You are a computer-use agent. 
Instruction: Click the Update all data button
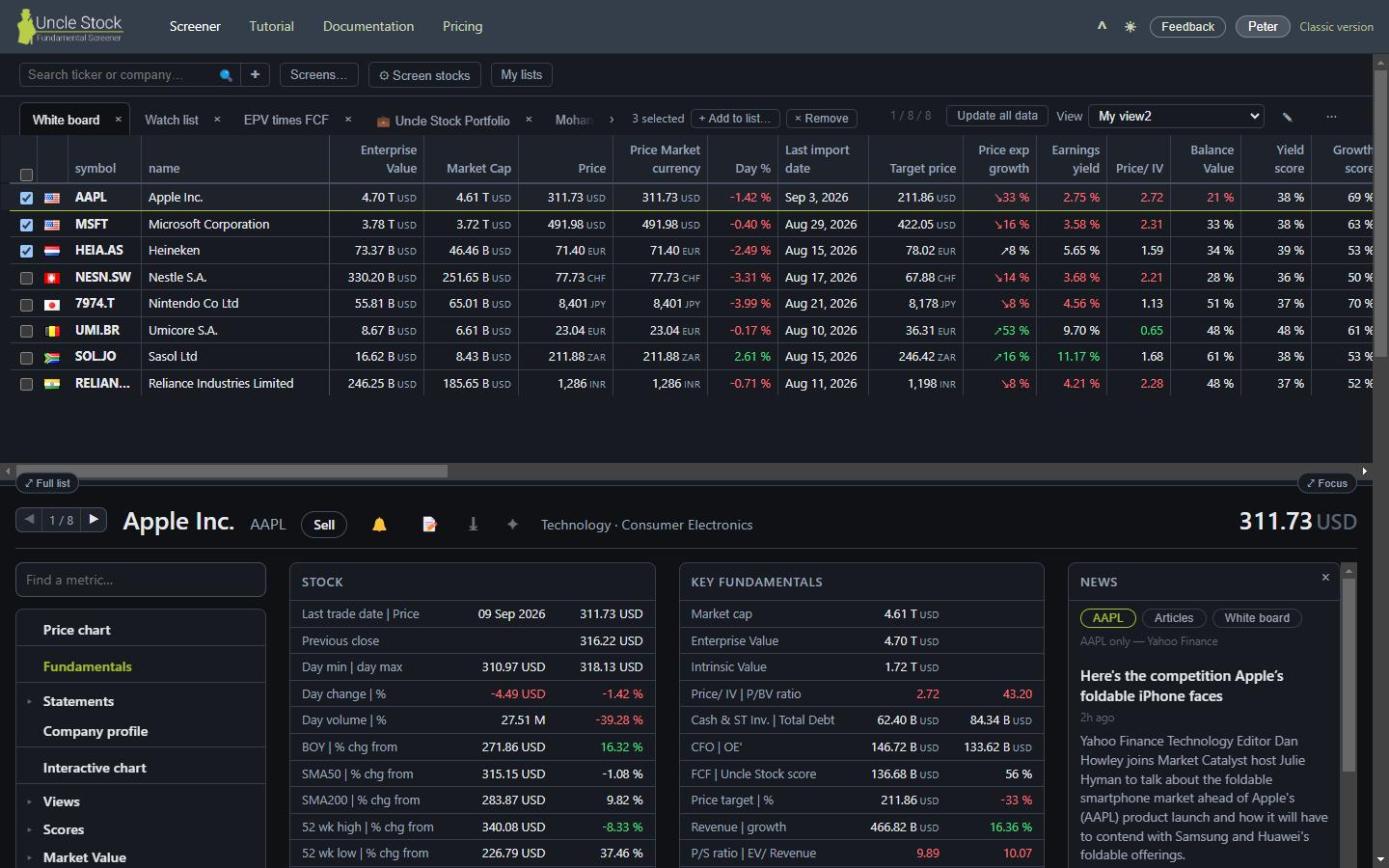[997, 116]
